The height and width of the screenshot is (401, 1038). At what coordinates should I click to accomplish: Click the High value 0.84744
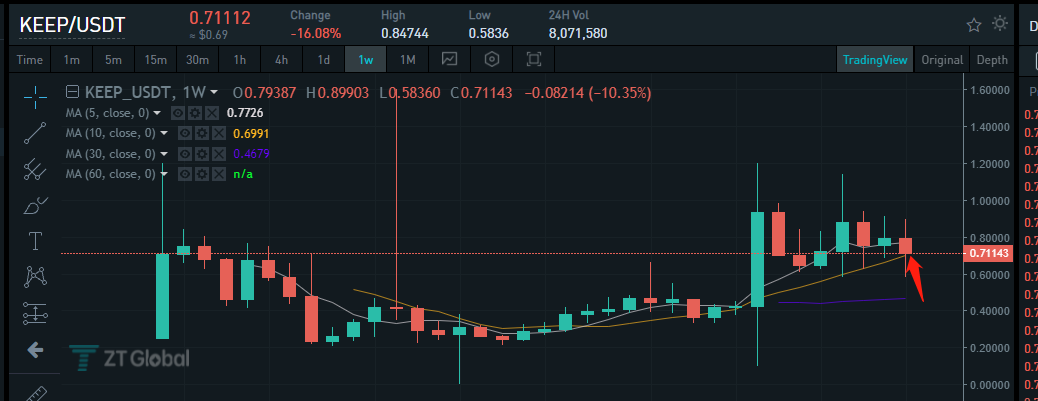(404, 32)
